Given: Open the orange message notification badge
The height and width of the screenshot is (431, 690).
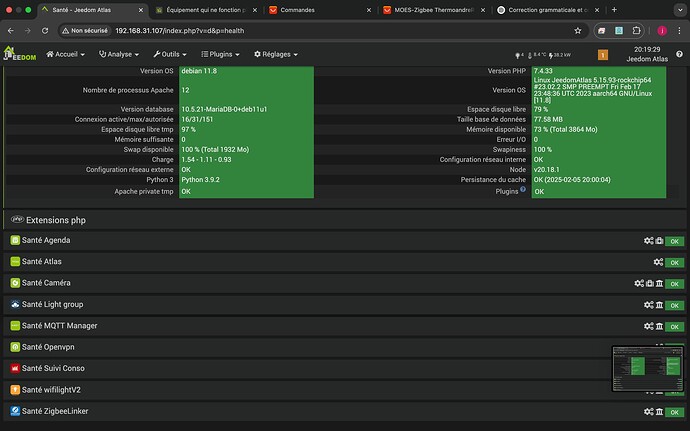Looking at the screenshot, I should coord(602,55).
